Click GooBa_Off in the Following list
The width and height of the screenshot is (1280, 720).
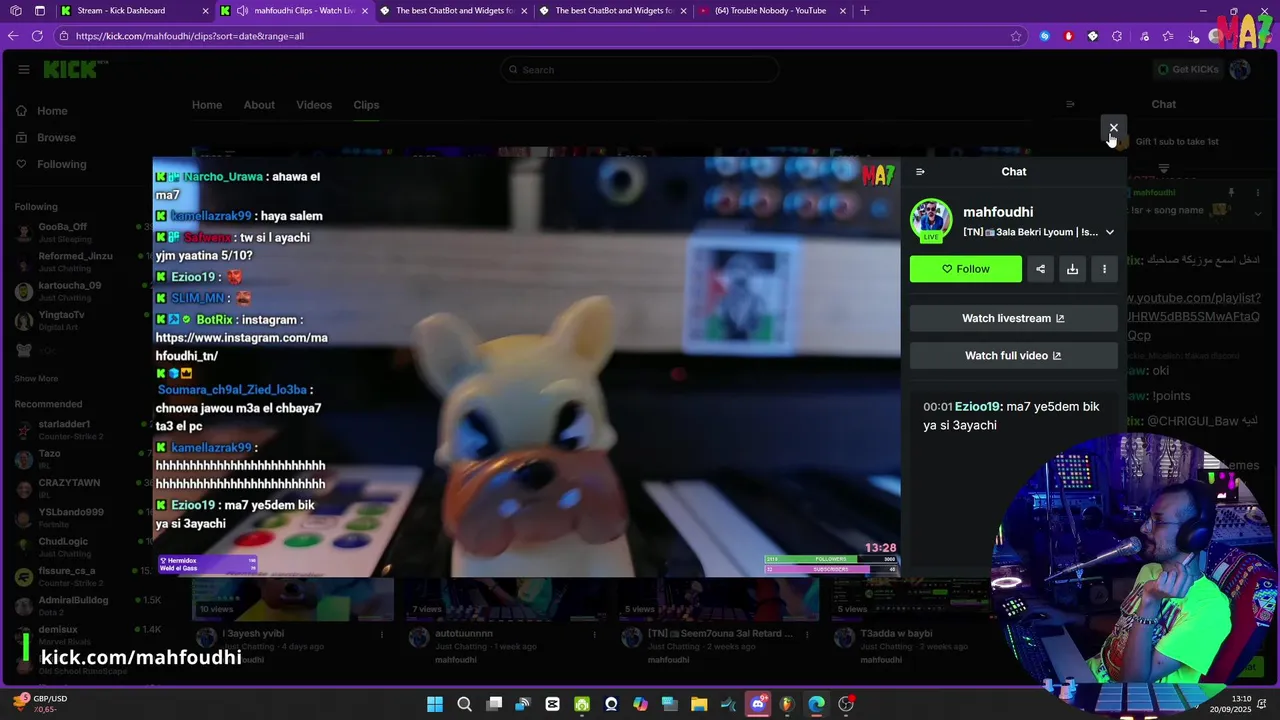(80, 232)
